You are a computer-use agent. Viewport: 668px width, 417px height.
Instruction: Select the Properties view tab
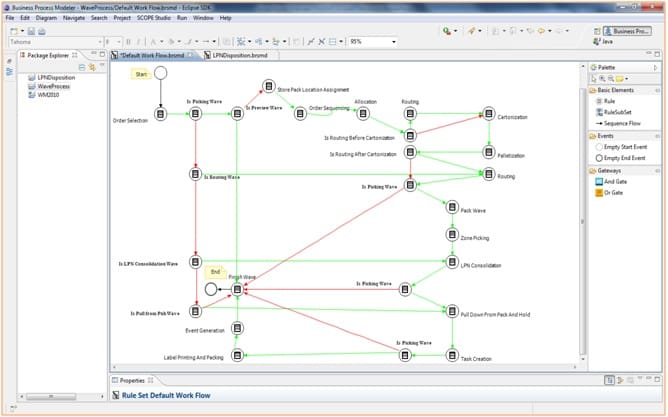(x=132, y=380)
